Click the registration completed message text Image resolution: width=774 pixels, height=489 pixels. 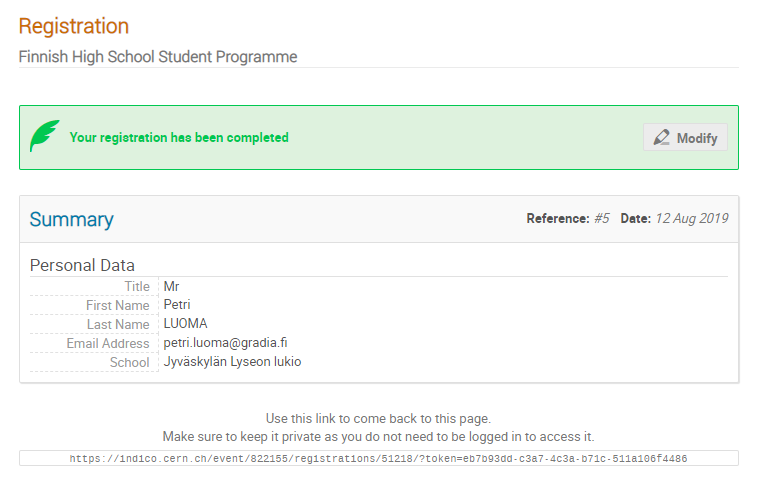179,138
